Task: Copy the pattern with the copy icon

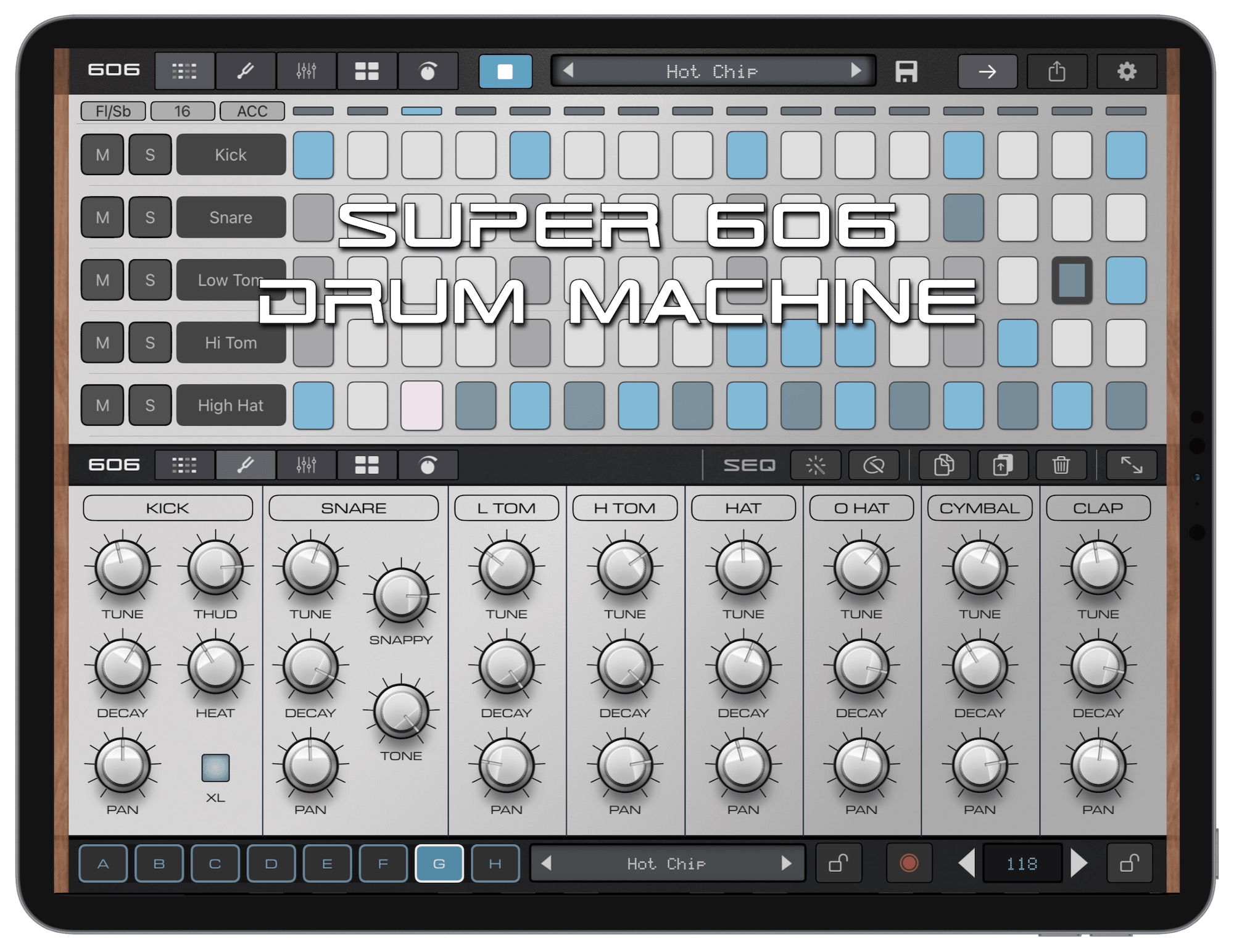Action: pyautogui.click(x=944, y=465)
